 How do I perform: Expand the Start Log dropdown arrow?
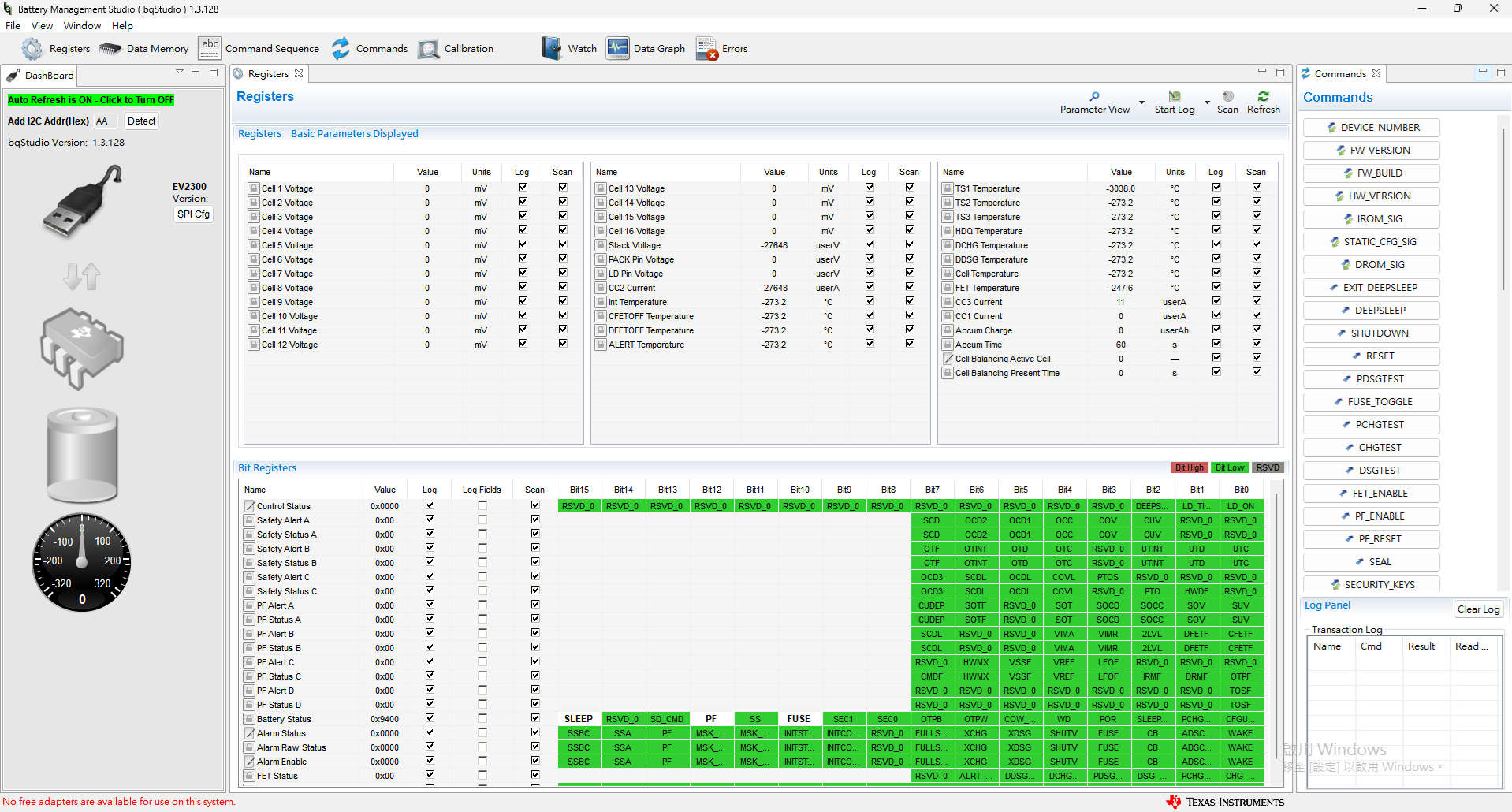(1207, 102)
